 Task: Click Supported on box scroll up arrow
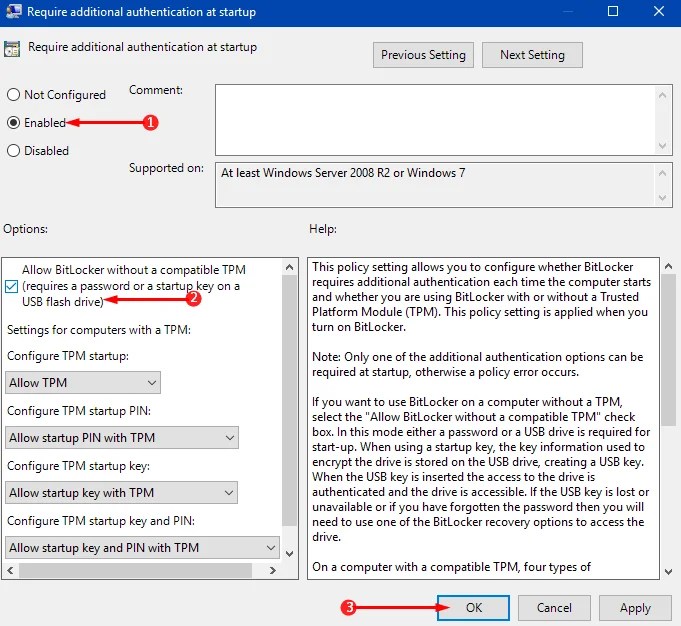tap(662, 174)
